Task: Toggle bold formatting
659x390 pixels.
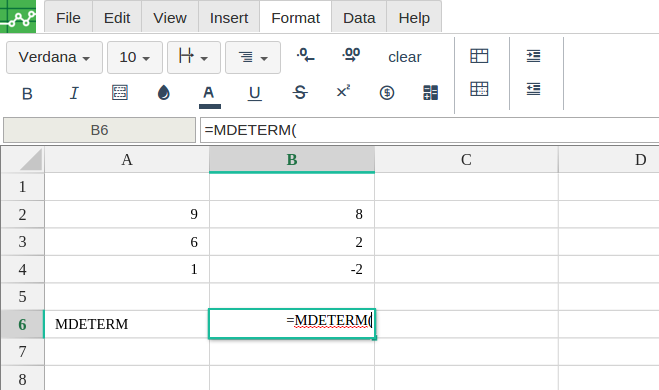Action: tap(27, 93)
